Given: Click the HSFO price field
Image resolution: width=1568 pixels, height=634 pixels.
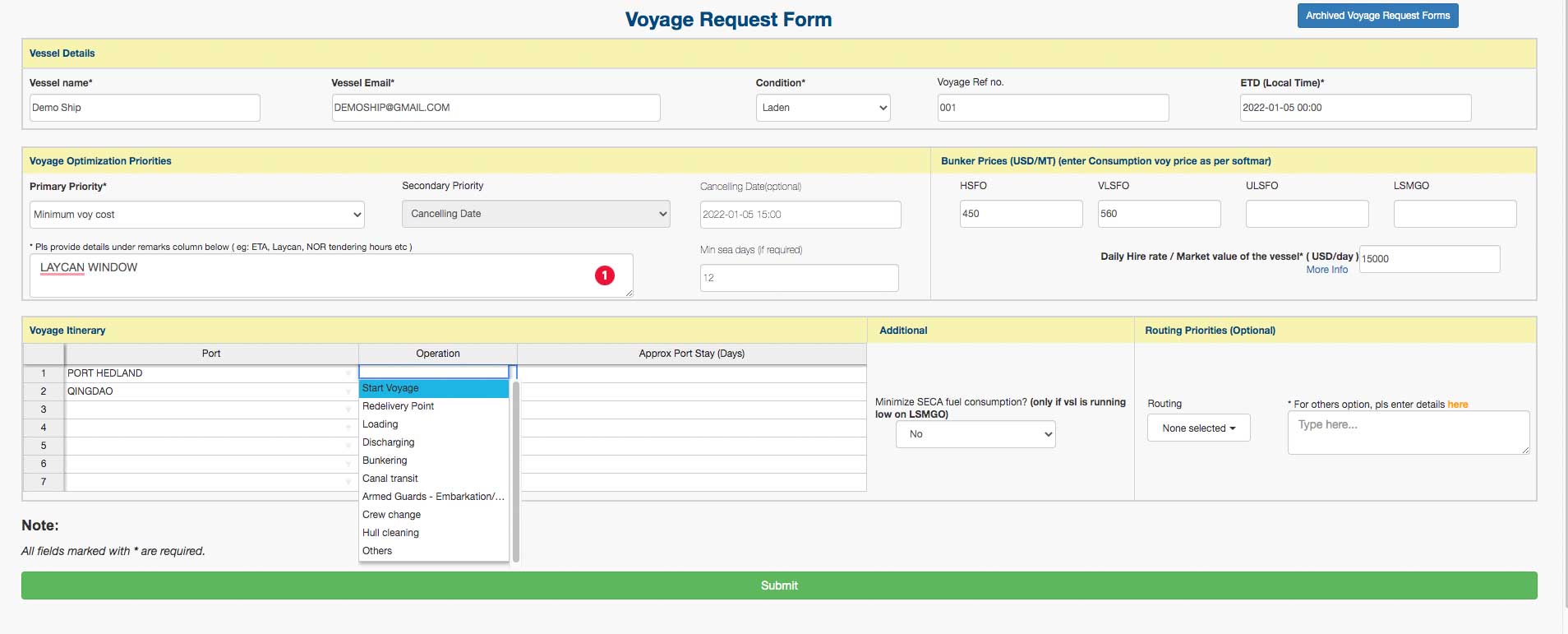Looking at the screenshot, I should click(1021, 214).
